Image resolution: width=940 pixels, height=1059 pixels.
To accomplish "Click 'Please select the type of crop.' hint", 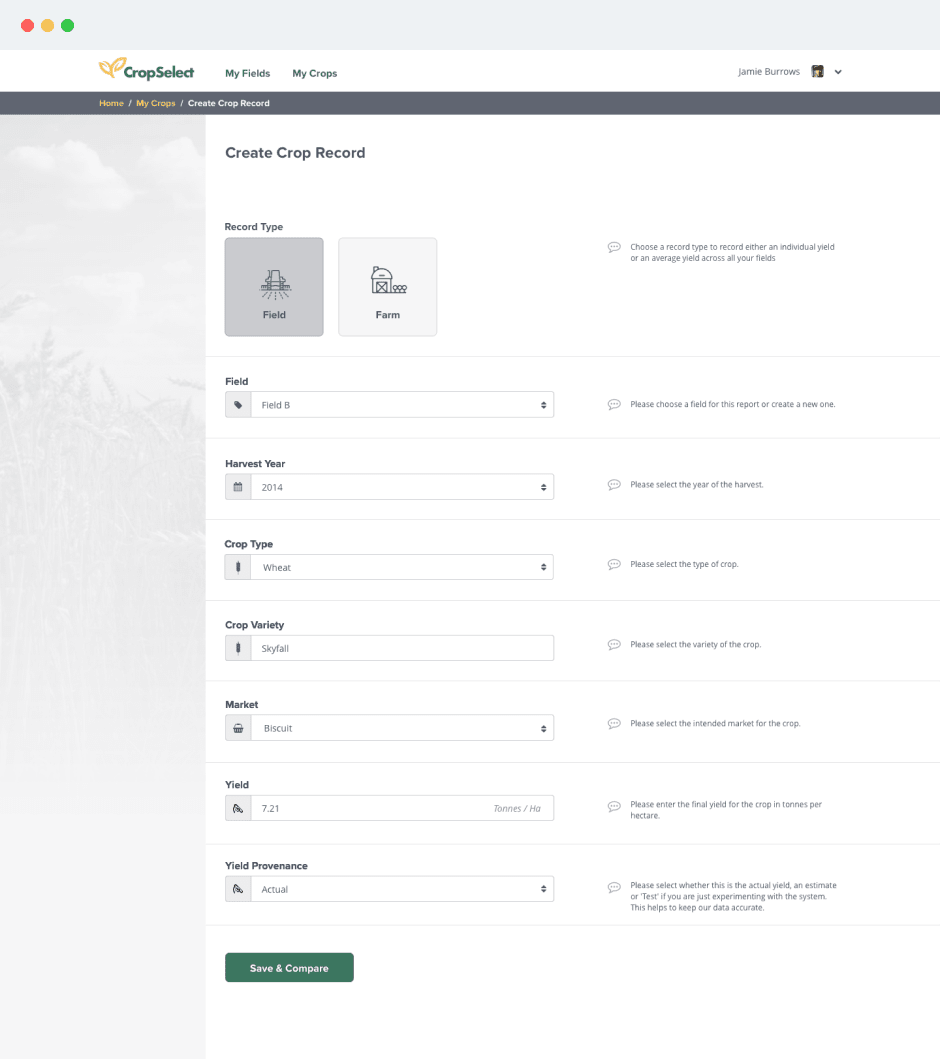I will pyautogui.click(x=684, y=565).
